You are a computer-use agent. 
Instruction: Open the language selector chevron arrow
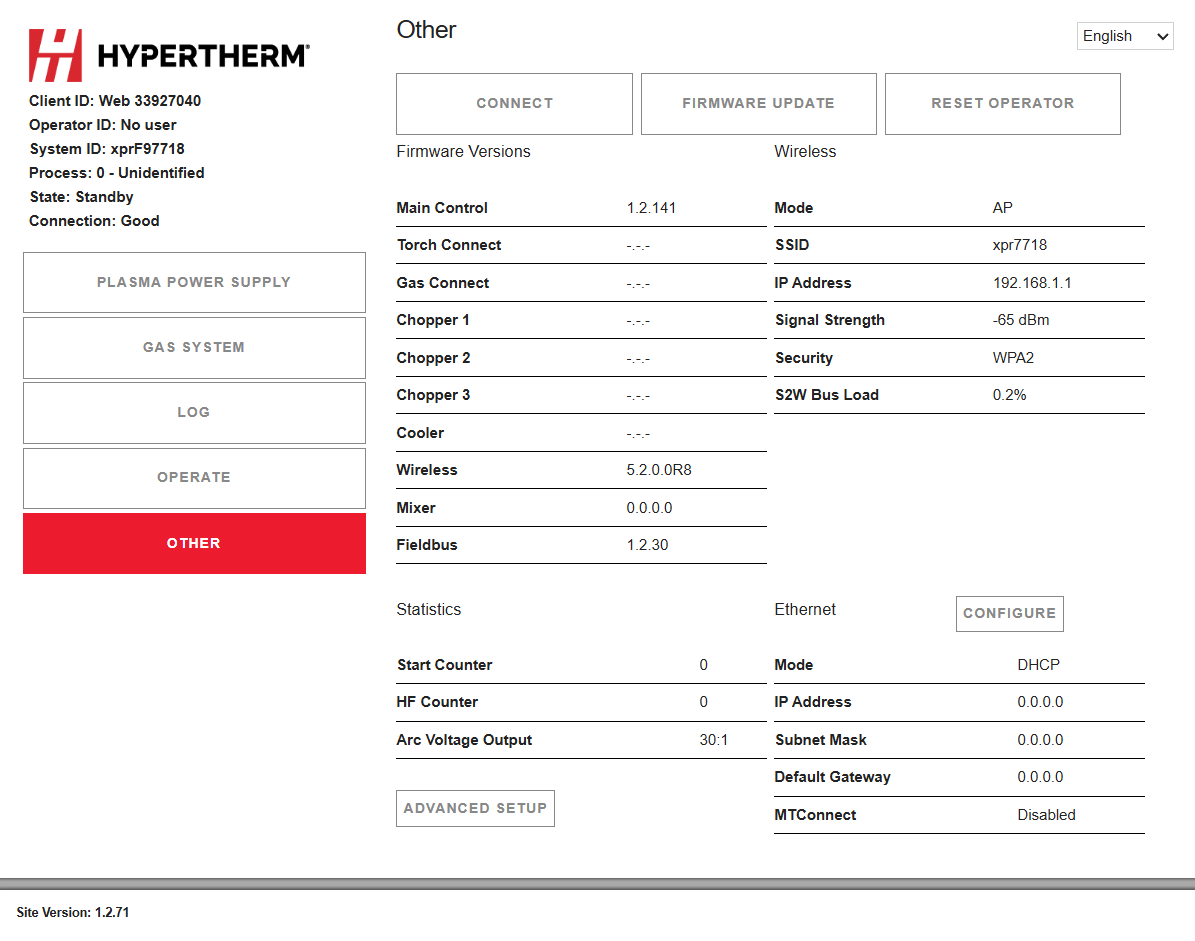pos(1163,35)
